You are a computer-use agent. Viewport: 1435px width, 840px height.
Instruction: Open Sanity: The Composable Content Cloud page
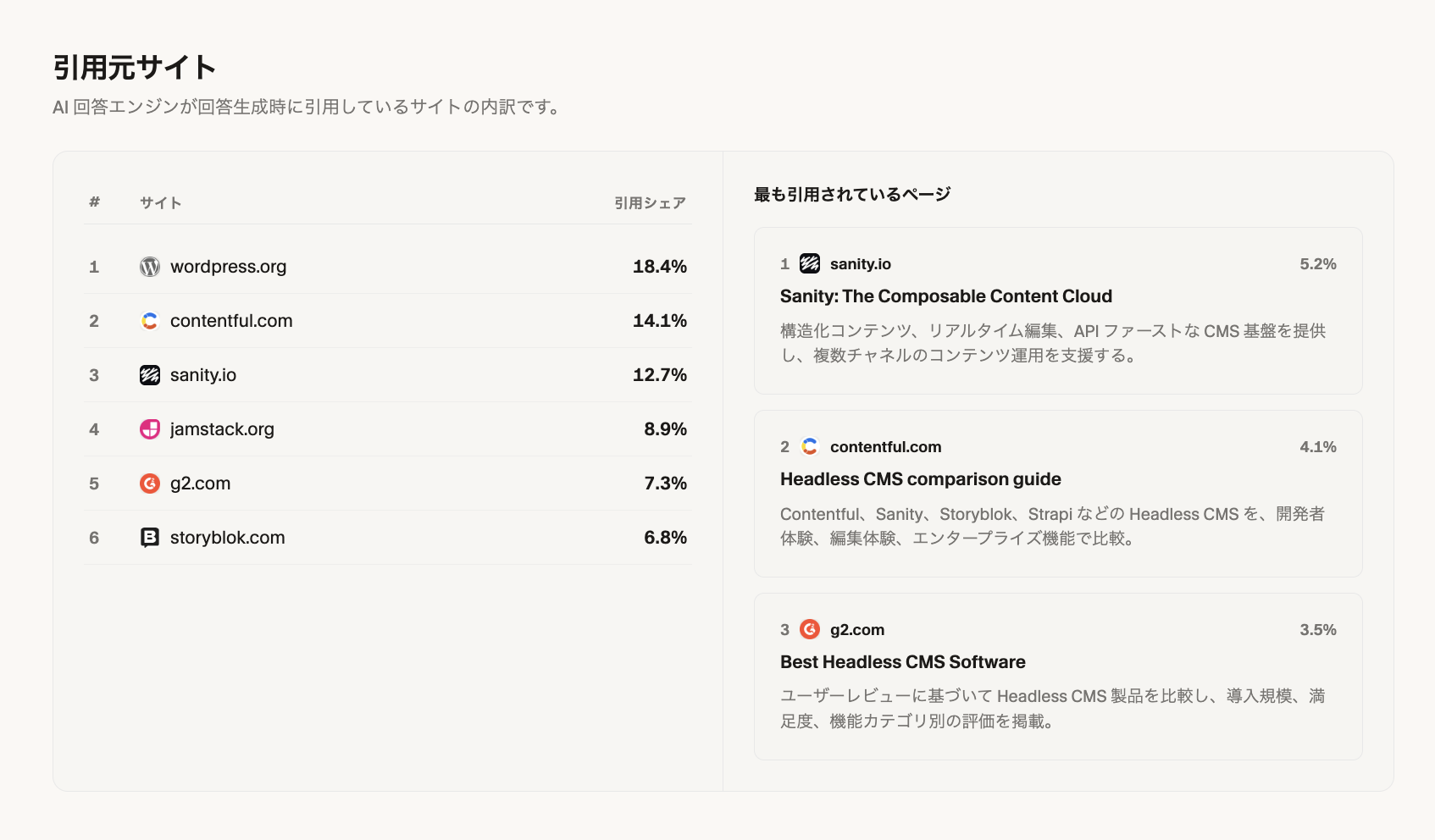click(945, 296)
